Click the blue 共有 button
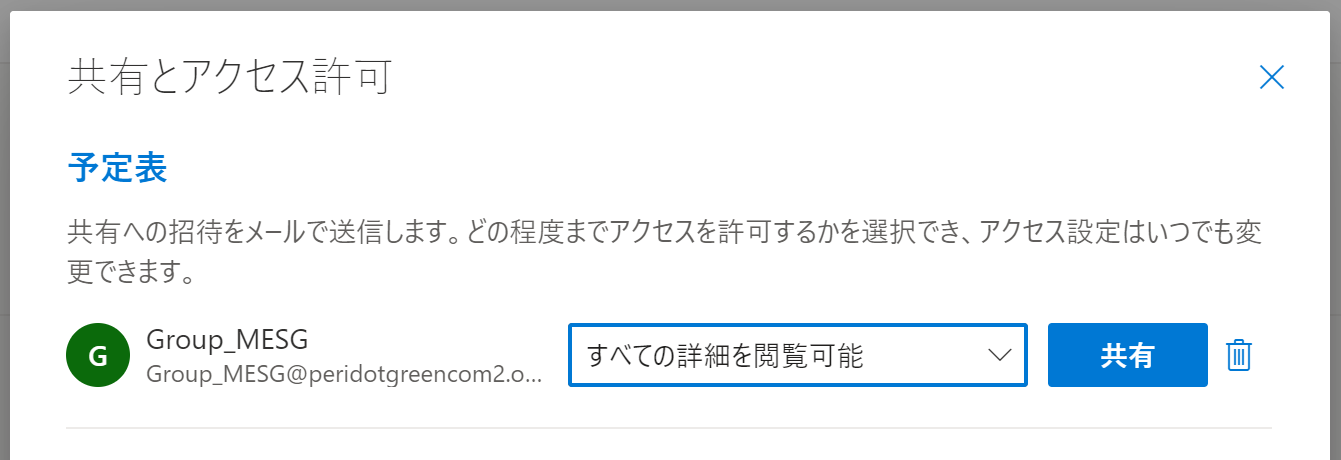 (x=1127, y=355)
